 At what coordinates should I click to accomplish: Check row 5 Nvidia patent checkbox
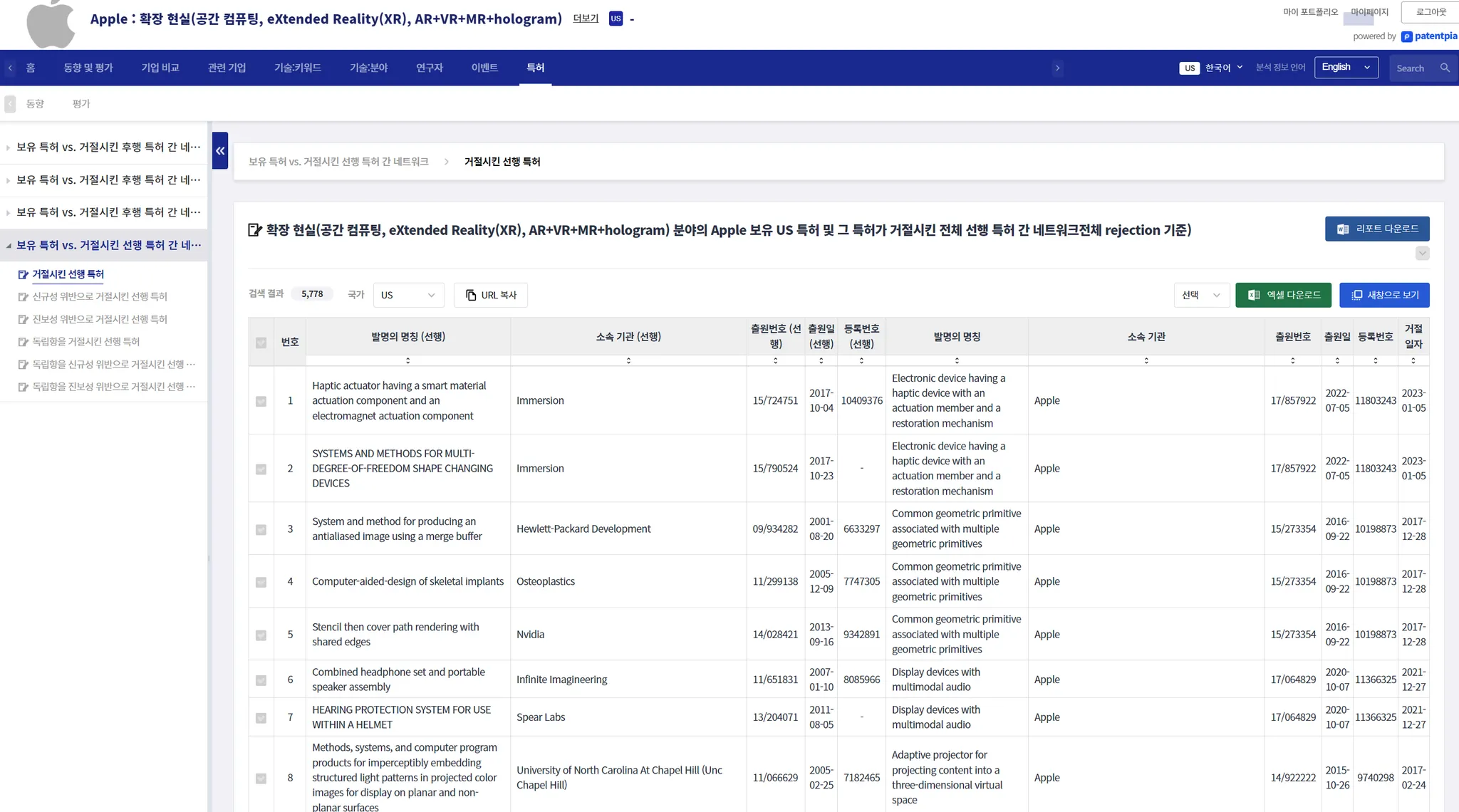tap(261, 635)
